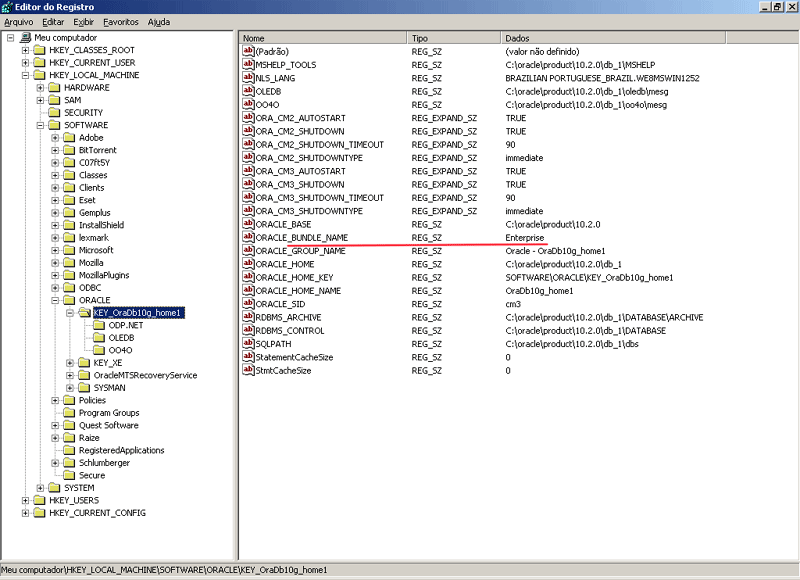Open the Arquivo menu
800x580 pixels.
pyautogui.click(x=18, y=22)
